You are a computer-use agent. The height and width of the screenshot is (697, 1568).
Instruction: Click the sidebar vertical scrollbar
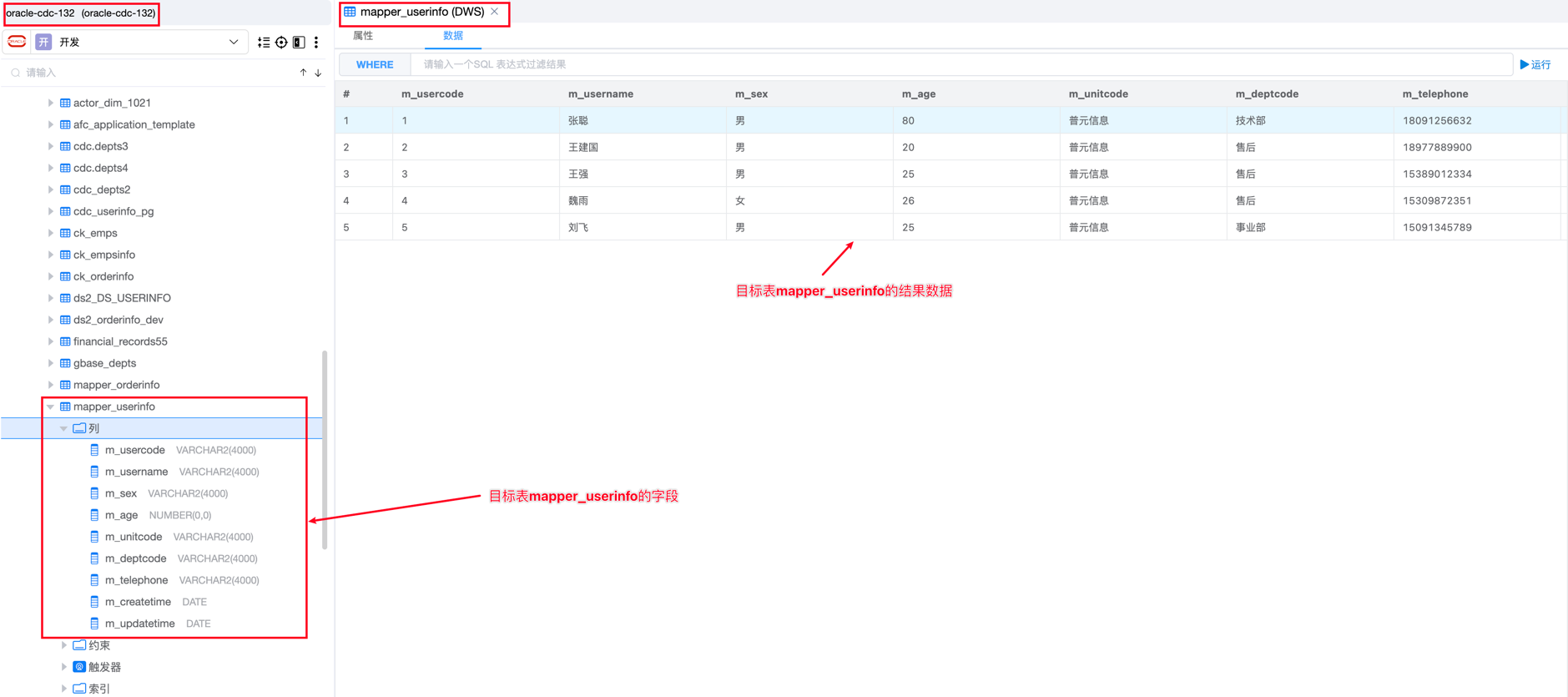click(325, 451)
